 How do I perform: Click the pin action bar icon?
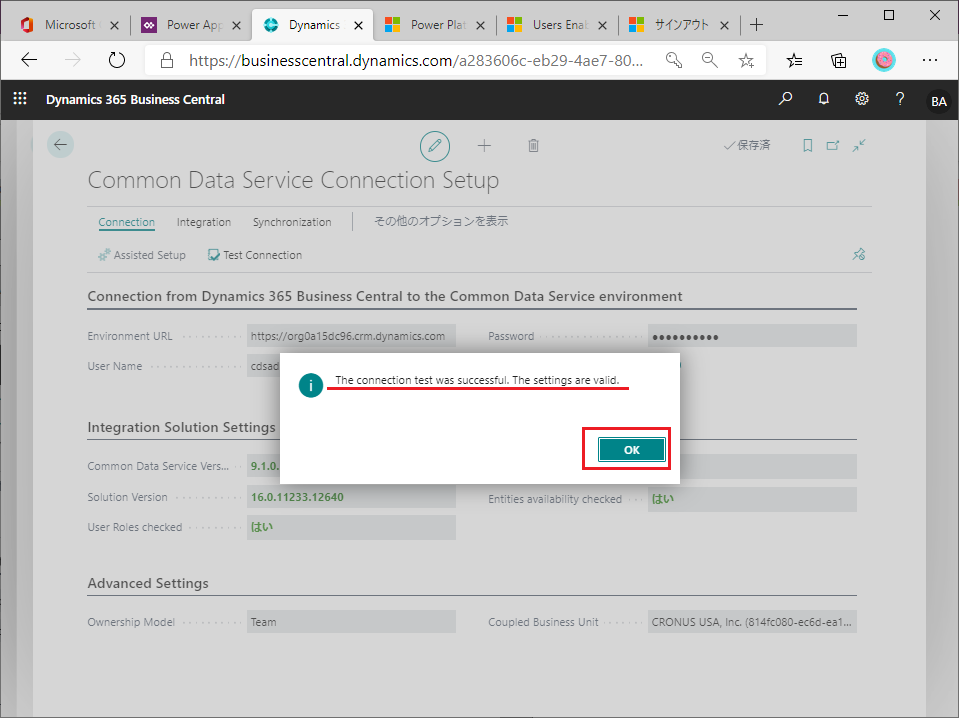point(859,254)
